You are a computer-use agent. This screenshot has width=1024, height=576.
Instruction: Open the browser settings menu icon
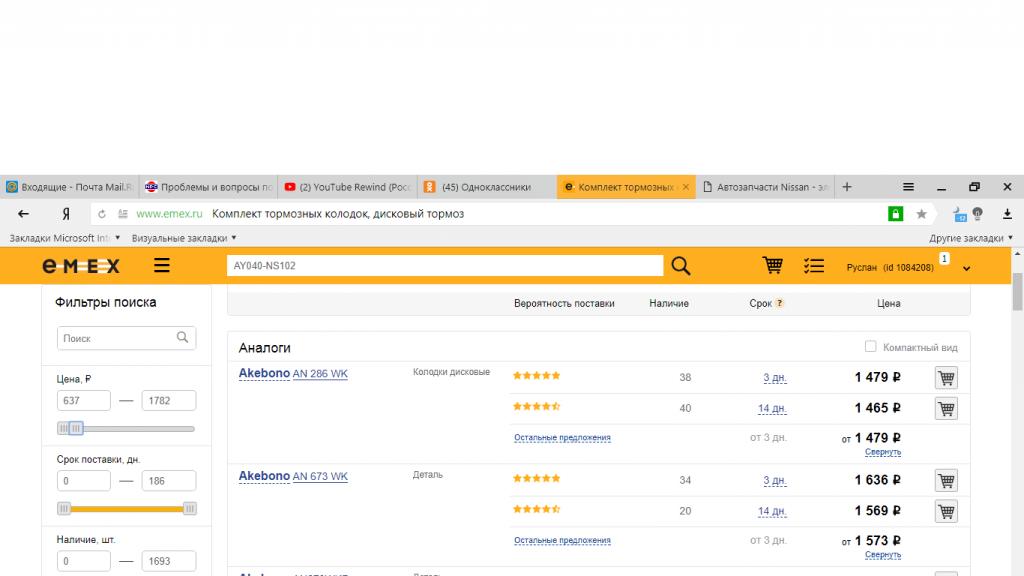point(908,187)
